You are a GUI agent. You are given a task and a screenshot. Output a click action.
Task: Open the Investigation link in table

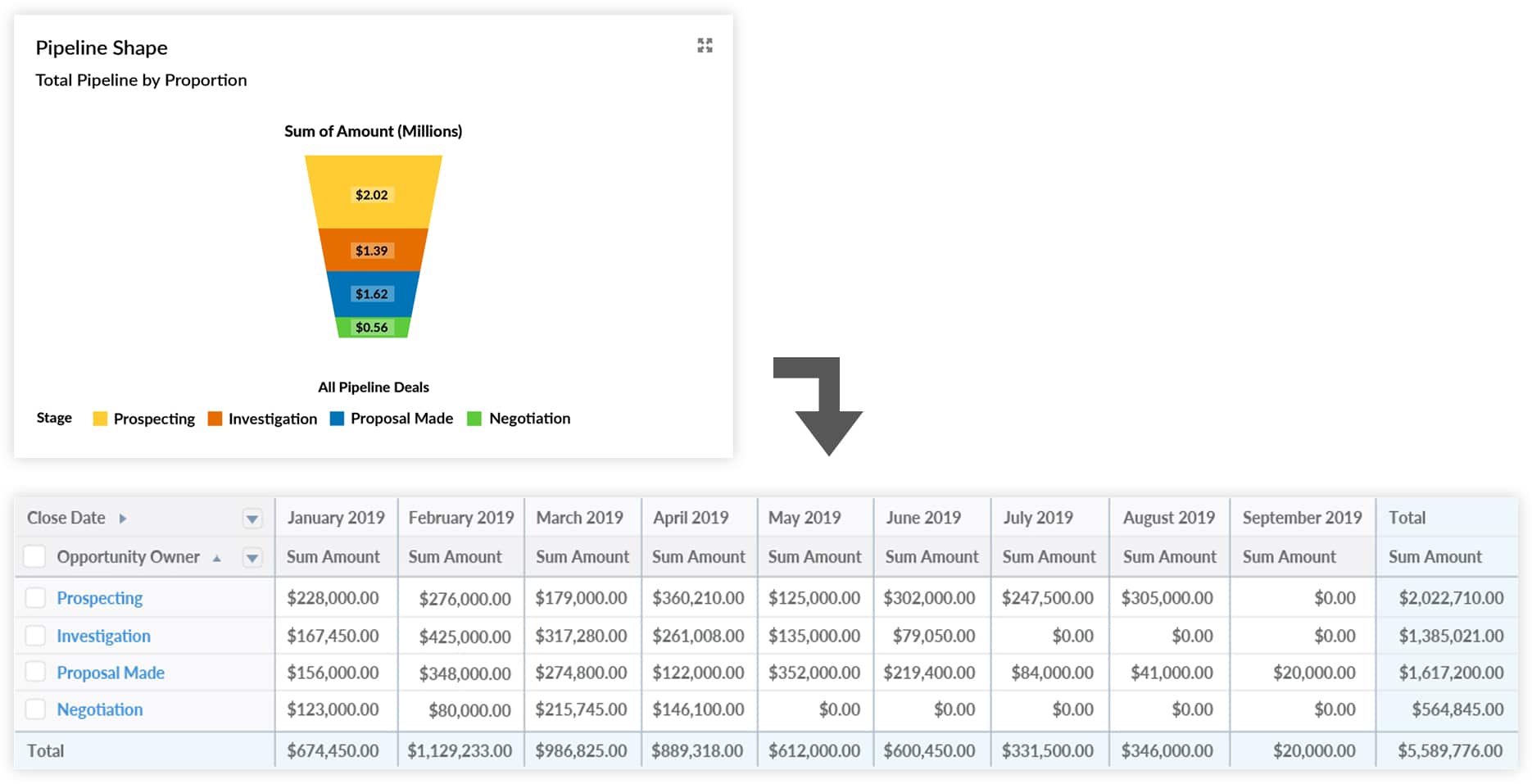pyautogui.click(x=103, y=636)
